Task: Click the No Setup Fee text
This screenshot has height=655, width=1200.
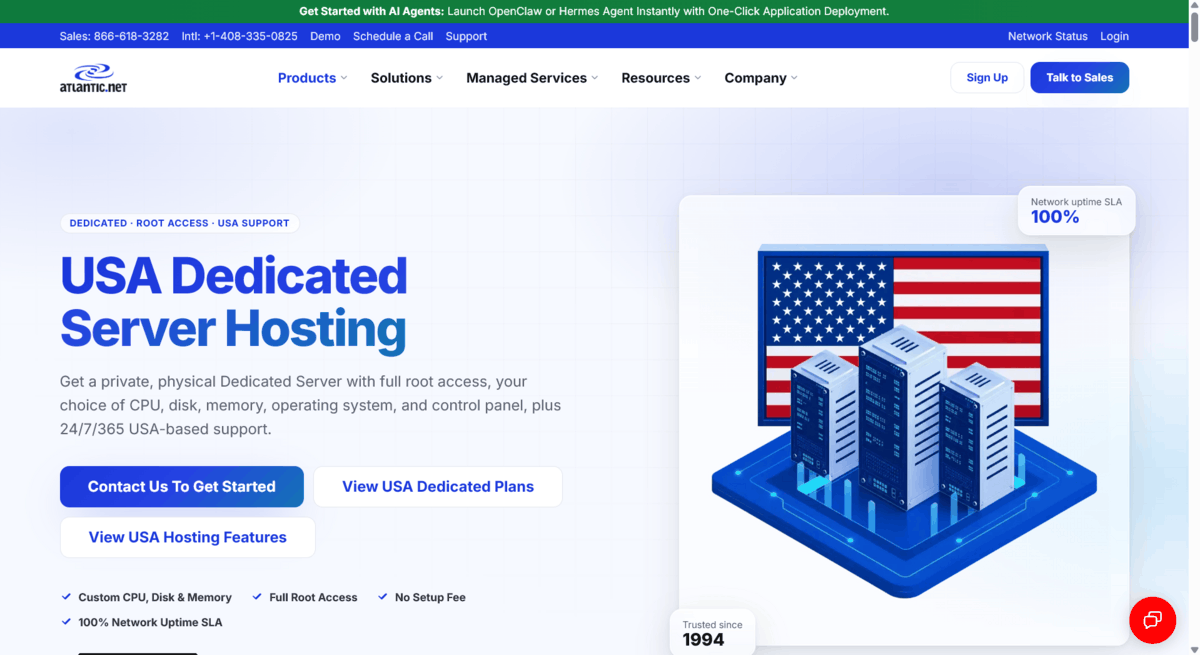Action: (x=430, y=597)
